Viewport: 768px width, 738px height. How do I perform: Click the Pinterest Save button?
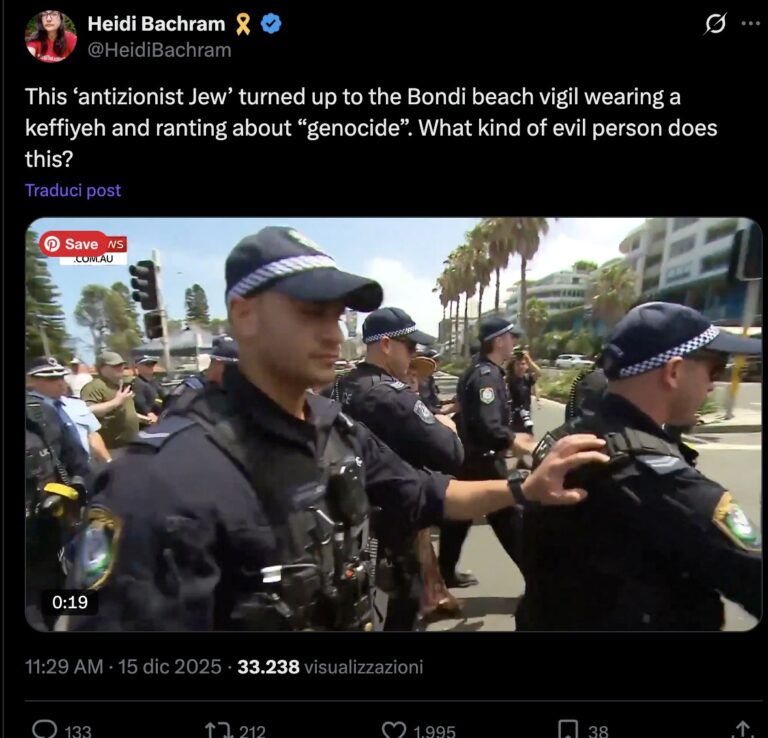point(73,243)
